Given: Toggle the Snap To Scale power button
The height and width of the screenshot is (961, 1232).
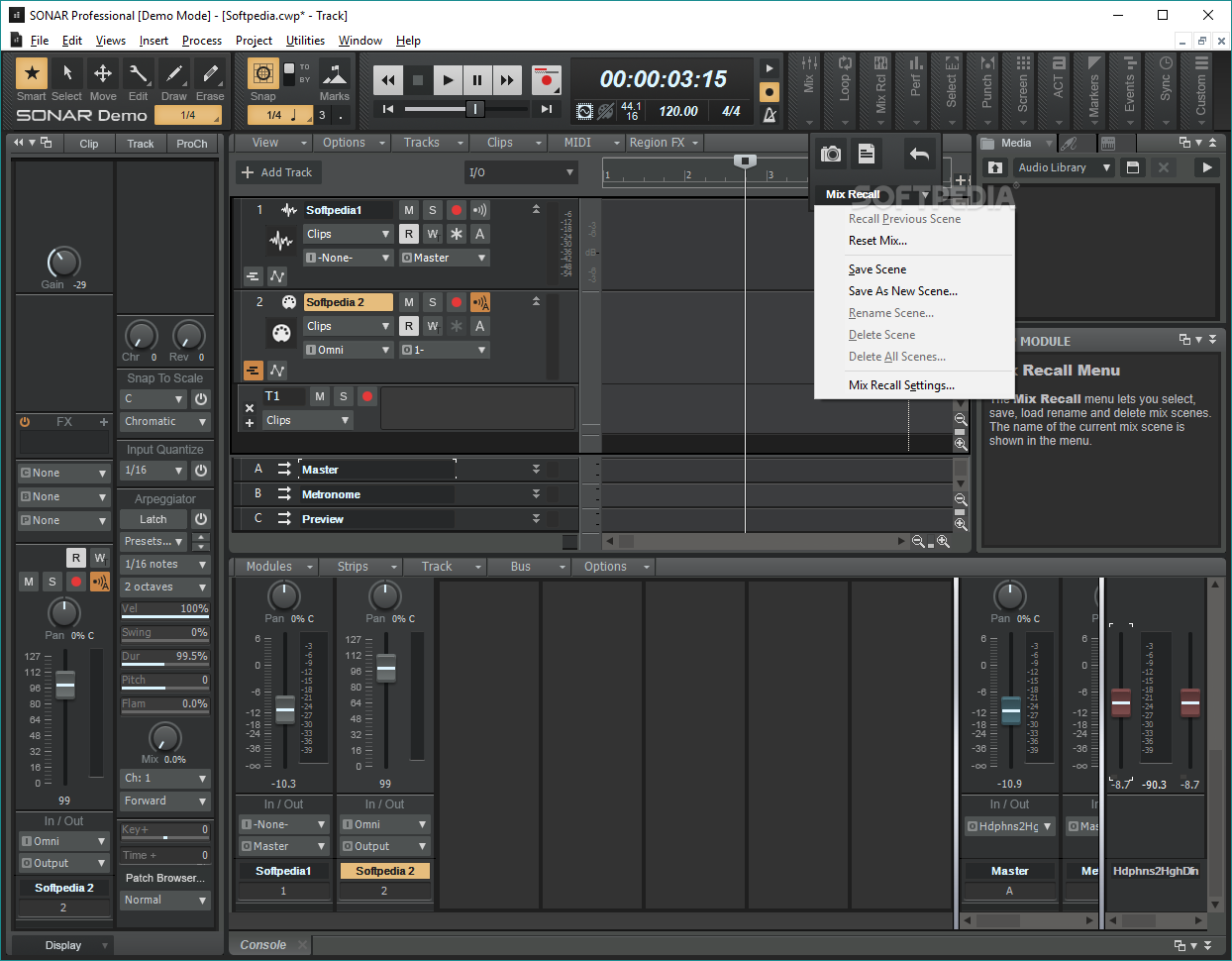Looking at the screenshot, I should [x=201, y=399].
